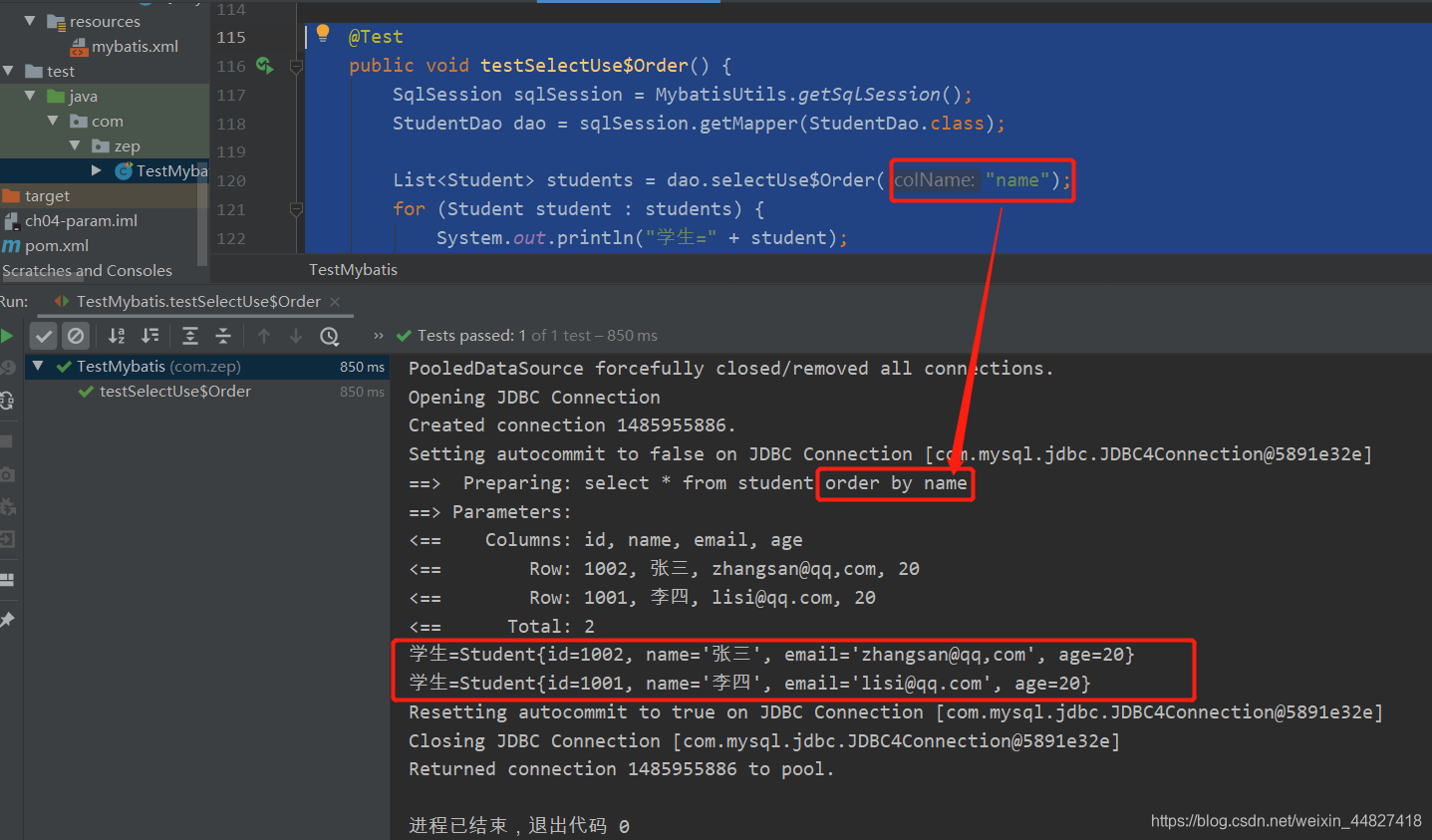Viewport: 1432px width, 840px height.
Task: Click the "name" string argument
Action: coord(1016,180)
